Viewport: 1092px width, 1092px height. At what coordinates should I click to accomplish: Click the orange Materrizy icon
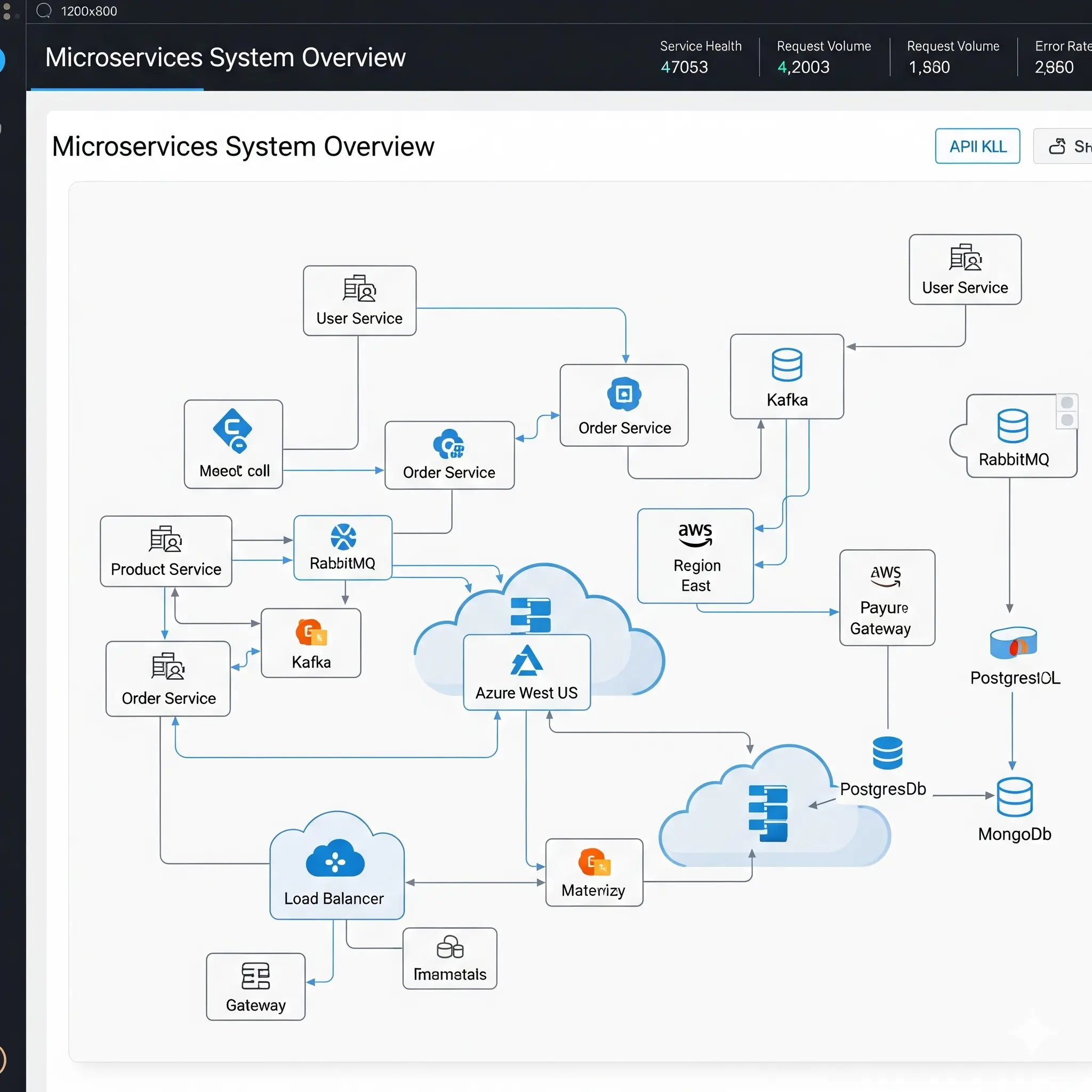pos(594,863)
